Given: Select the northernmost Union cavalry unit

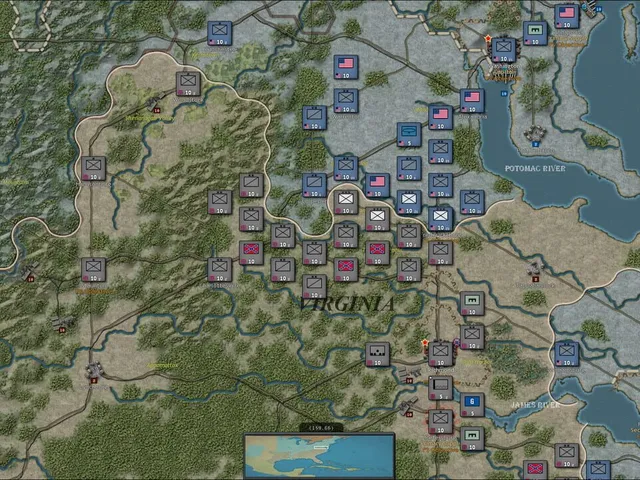Looking at the screenshot, I should (x=314, y=118).
